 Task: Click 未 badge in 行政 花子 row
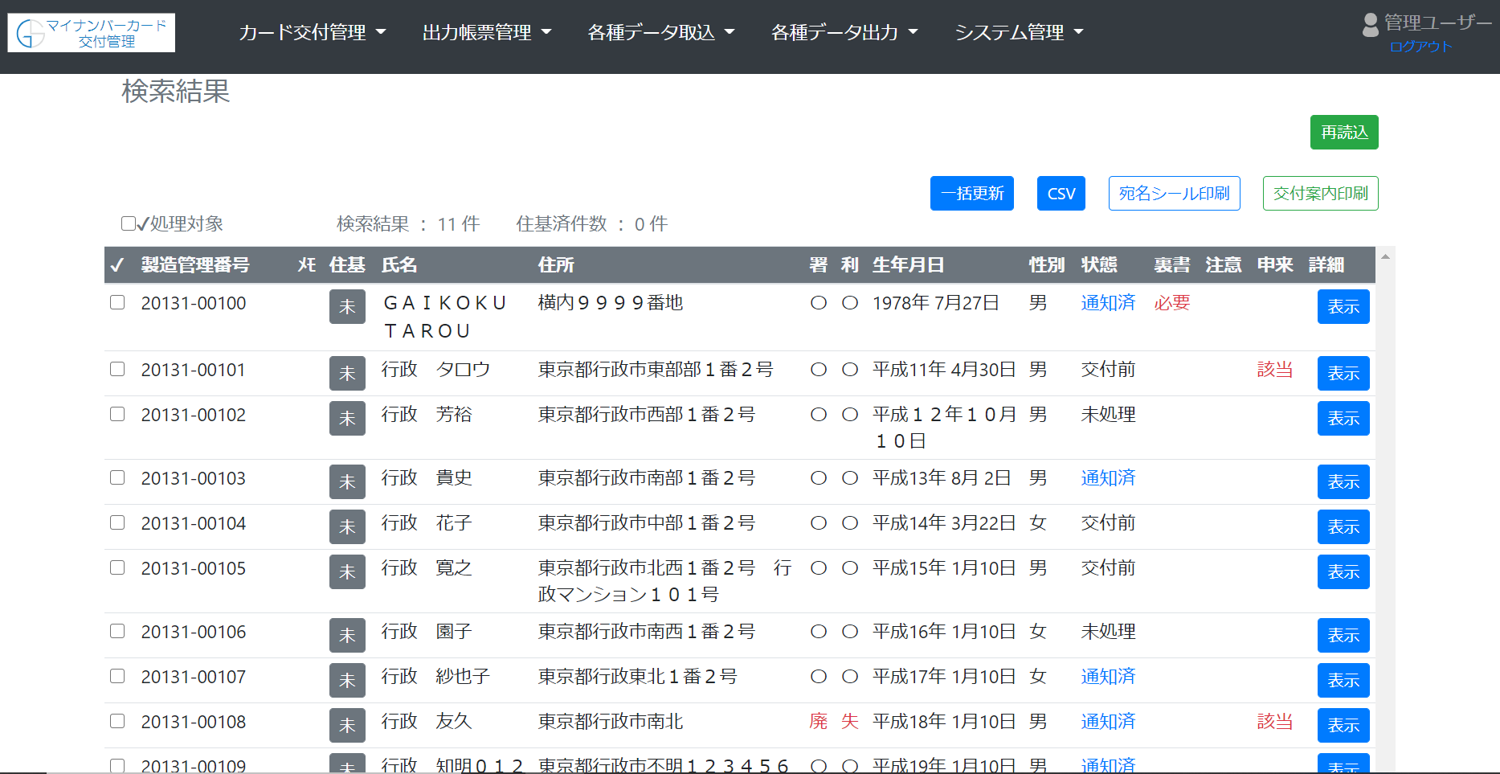point(347,527)
